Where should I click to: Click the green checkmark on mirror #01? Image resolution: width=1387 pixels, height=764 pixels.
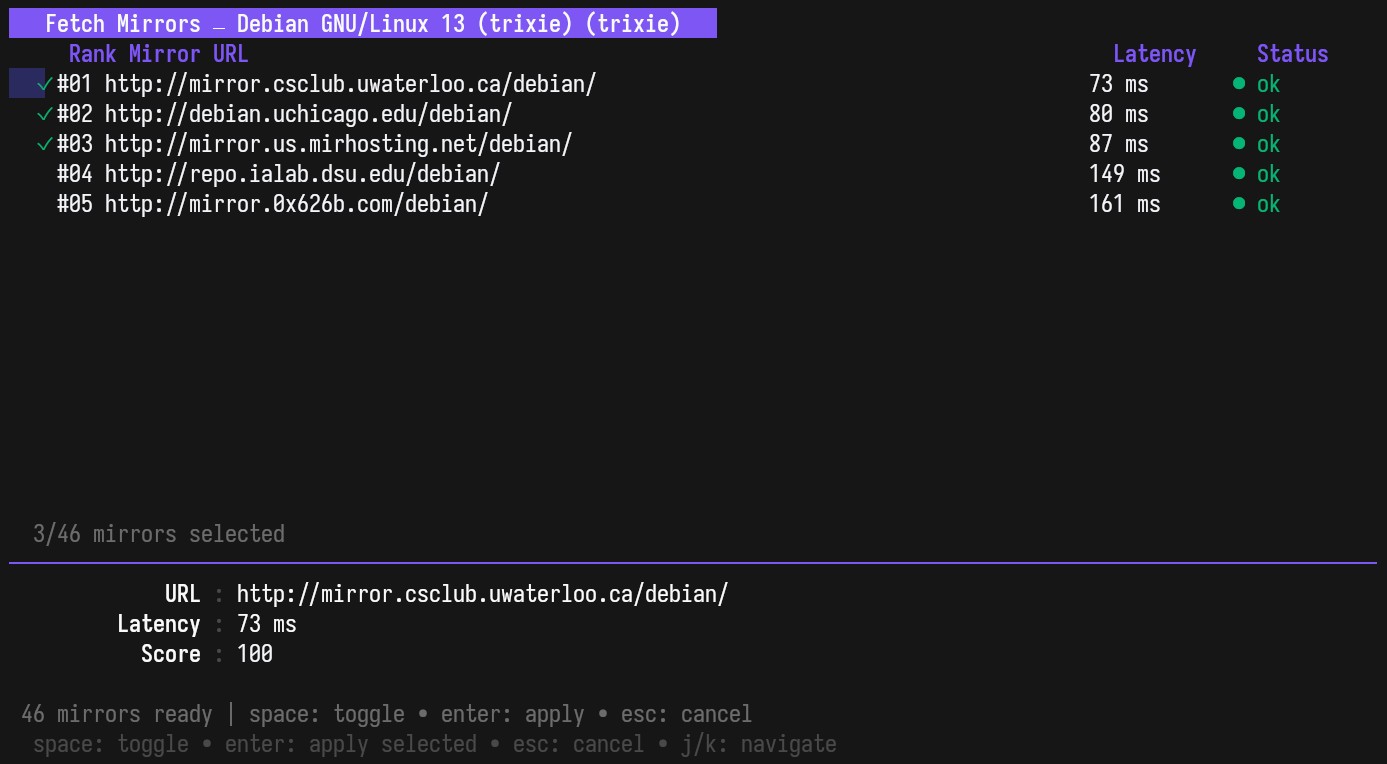click(x=44, y=85)
